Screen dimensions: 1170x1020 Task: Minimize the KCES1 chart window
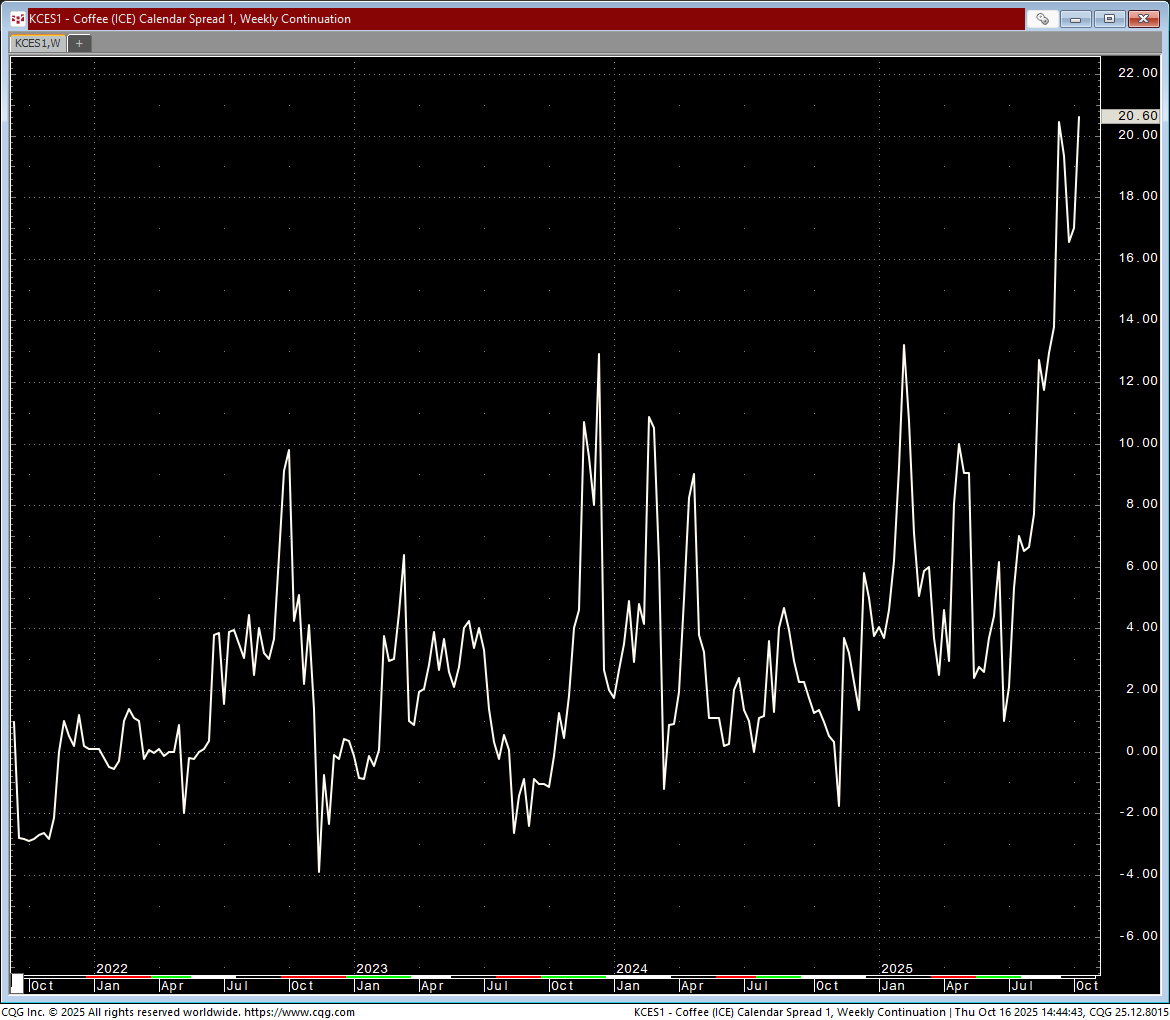[x=1076, y=18]
